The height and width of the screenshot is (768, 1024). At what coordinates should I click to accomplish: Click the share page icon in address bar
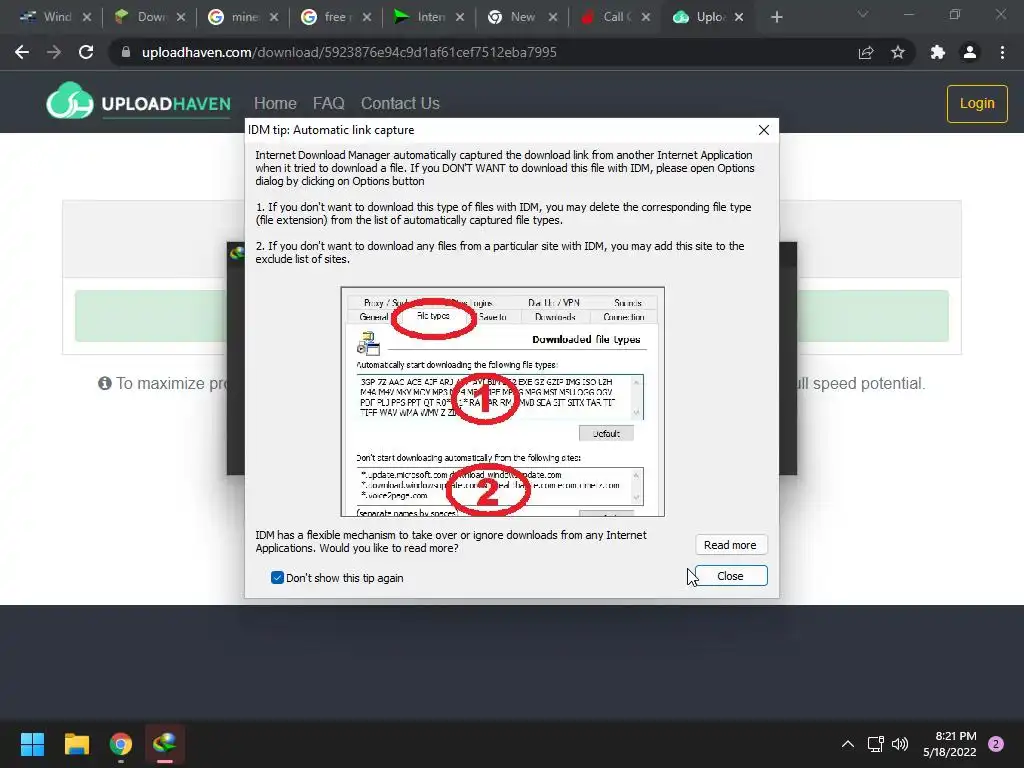tap(866, 52)
